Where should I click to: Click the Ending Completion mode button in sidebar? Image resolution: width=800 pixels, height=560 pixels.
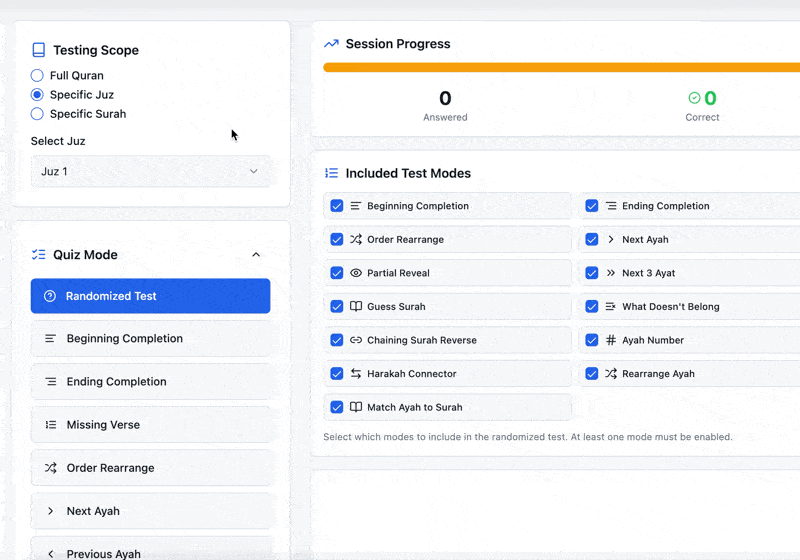[x=150, y=382]
